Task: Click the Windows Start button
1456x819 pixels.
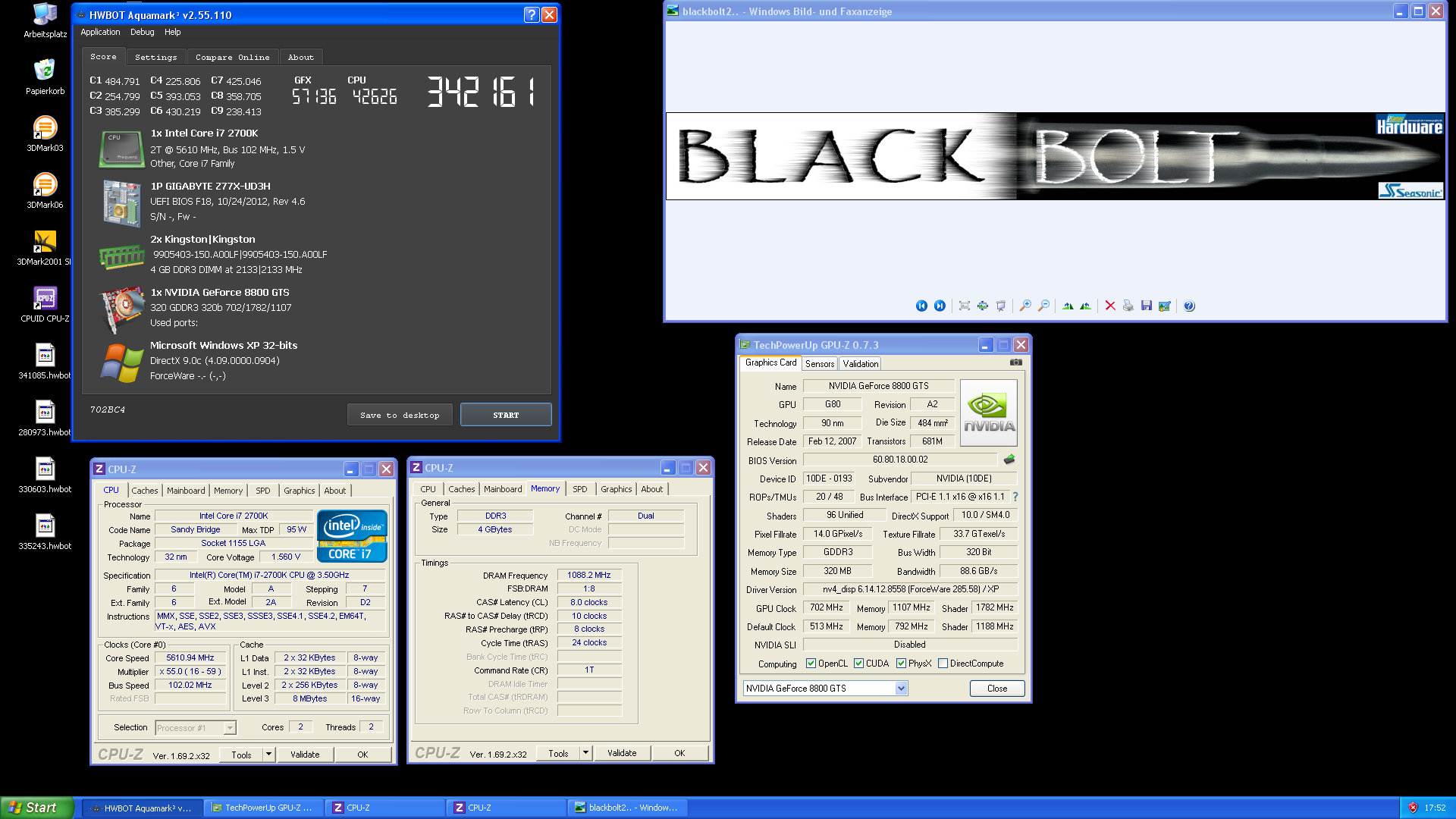Action: [x=36, y=808]
